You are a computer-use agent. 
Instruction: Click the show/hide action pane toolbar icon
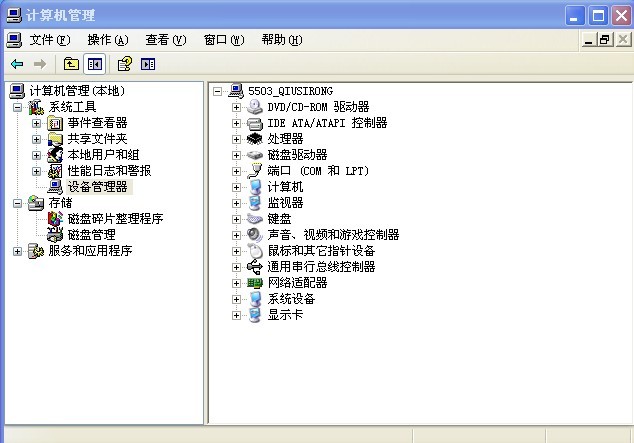[148, 64]
